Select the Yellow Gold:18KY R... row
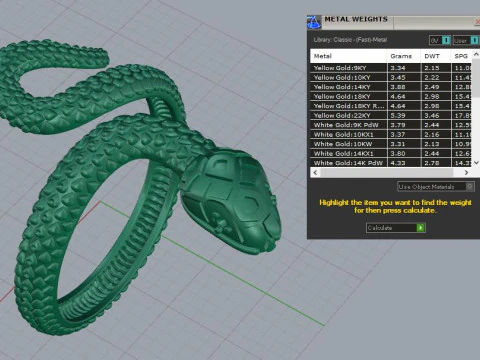The height and width of the screenshot is (360, 480). (x=391, y=106)
